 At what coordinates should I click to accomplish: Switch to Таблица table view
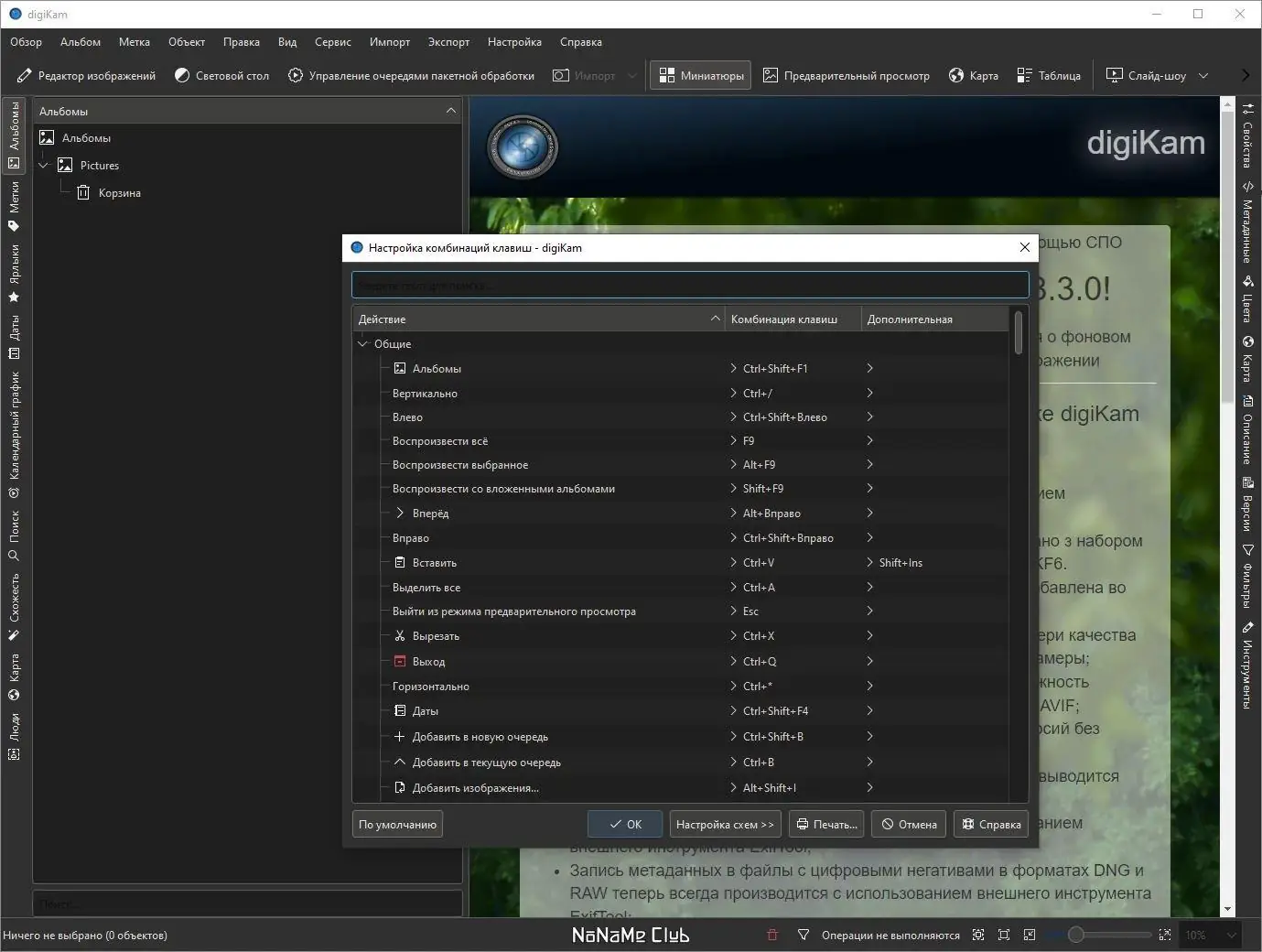pos(1049,76)
